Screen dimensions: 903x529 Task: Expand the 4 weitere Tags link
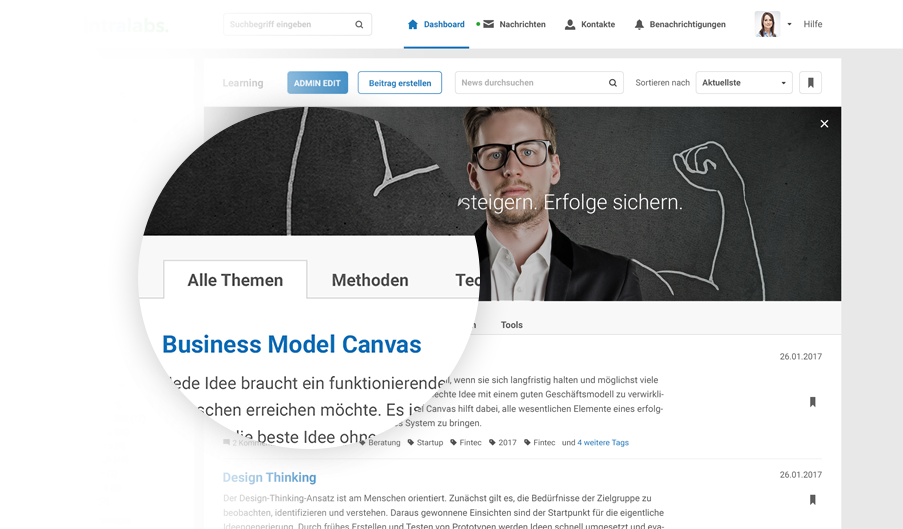(x=603, y=442)
